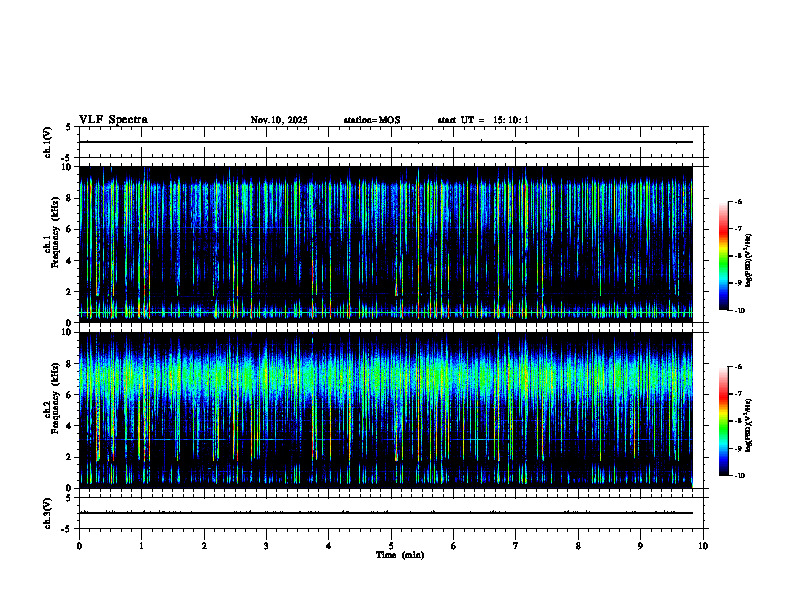This screenshot has width=792, height=612.
Task: Click time axis tick label "8"
Action: tap(578, 546)
